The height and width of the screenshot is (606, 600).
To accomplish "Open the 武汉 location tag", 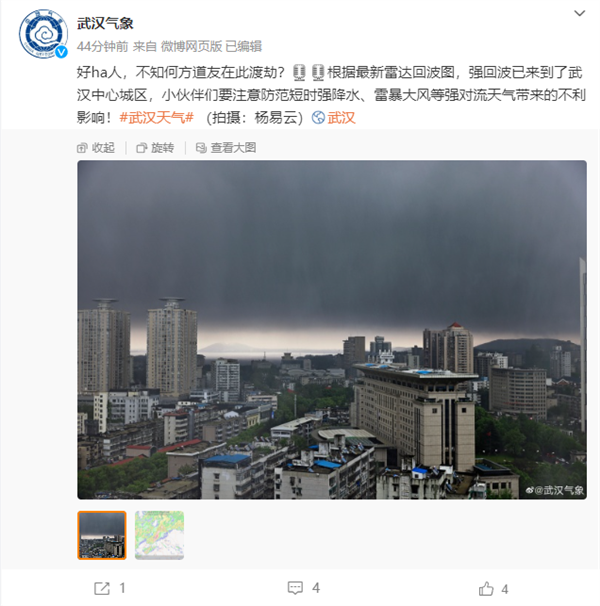I will (x=341, y=117).
